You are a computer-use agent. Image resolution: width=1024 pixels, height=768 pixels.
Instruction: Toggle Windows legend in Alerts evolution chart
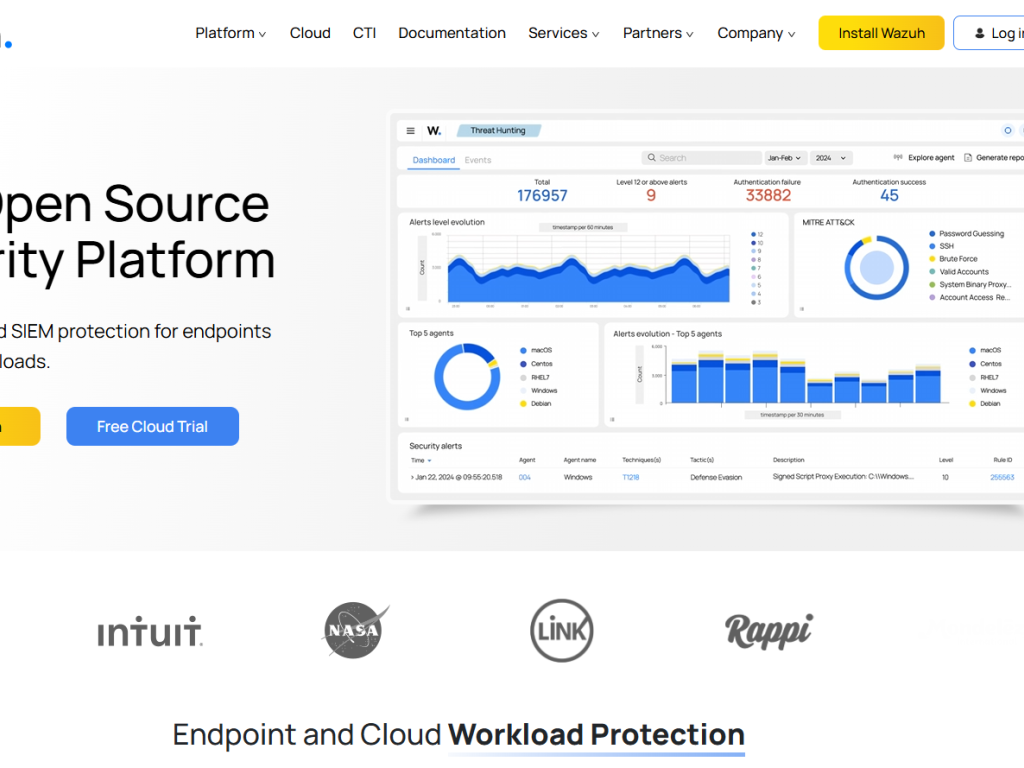point(987,391)
